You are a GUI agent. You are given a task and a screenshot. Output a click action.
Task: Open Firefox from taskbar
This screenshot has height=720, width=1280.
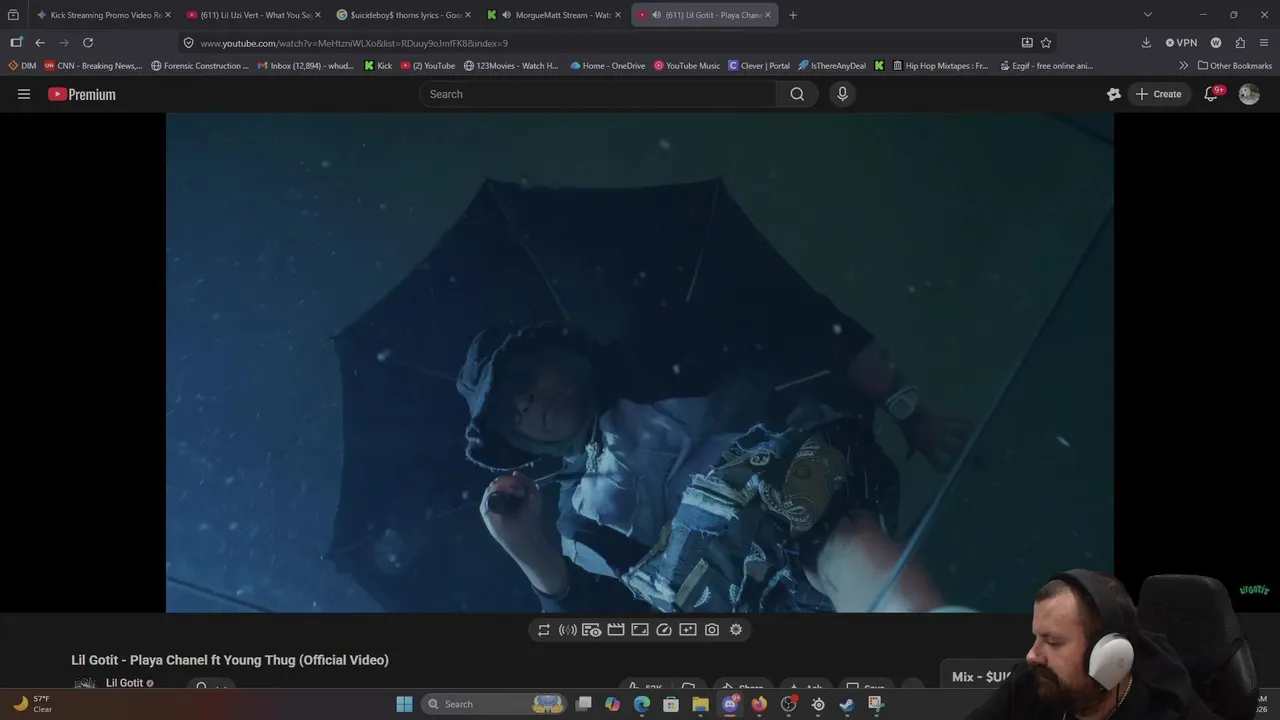(759, 704)
